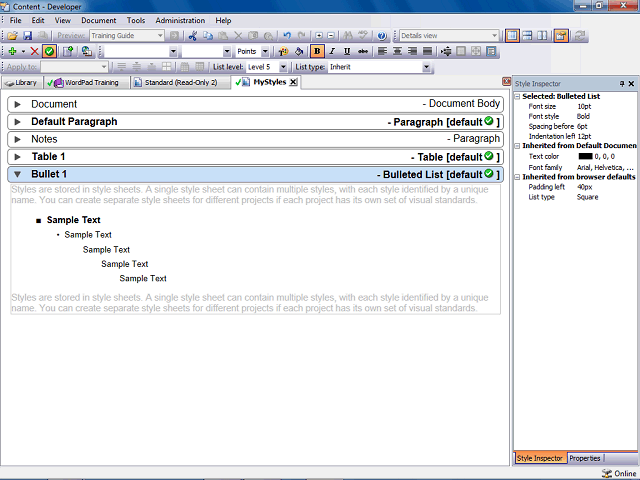Click the globe import icon
The width and height of the screenshot is (640, 480).
[x=87, y=51]
